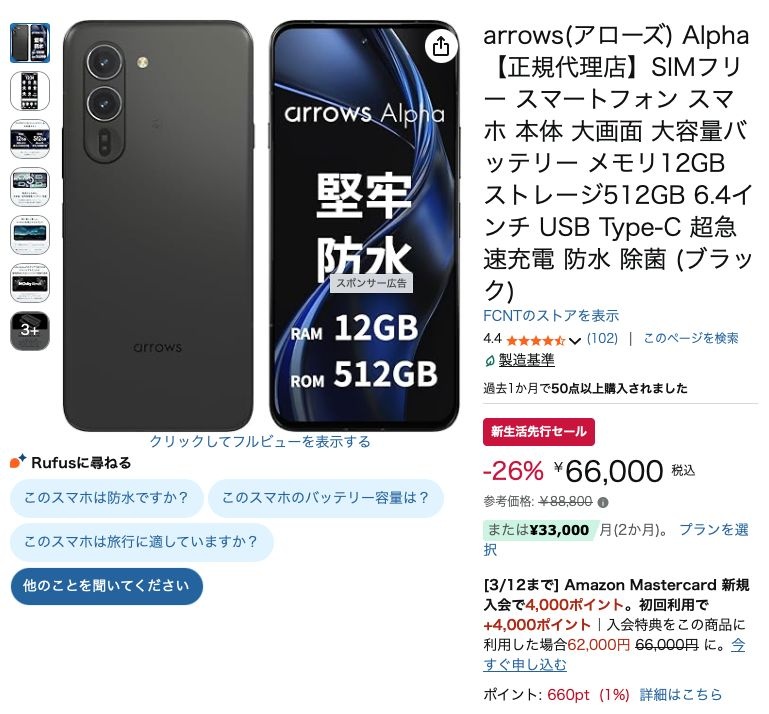Select the fourth product thumbnail
This screenshot has height=714, width=769.
point(30,187)
